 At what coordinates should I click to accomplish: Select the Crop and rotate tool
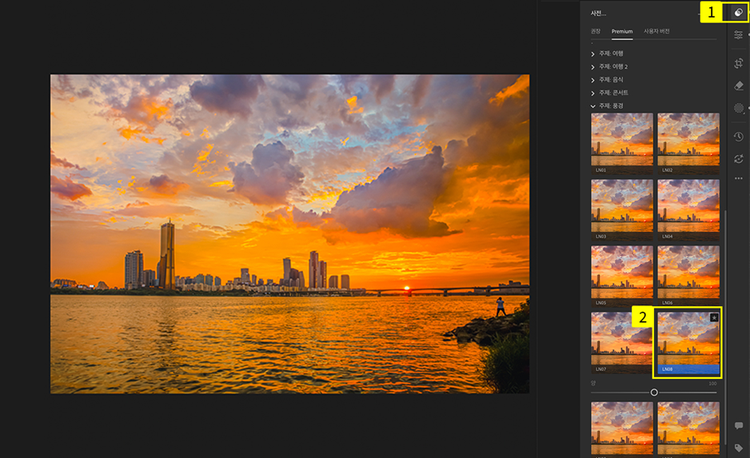coord(738,63)
